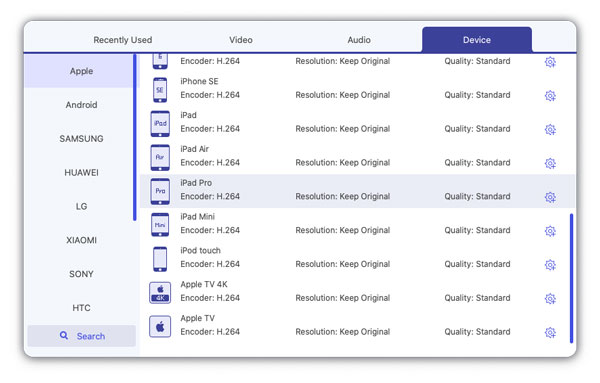Select the iPad device icon
Image resolution: width=600 pixels, height=383 pixels.
click(160, 124)
